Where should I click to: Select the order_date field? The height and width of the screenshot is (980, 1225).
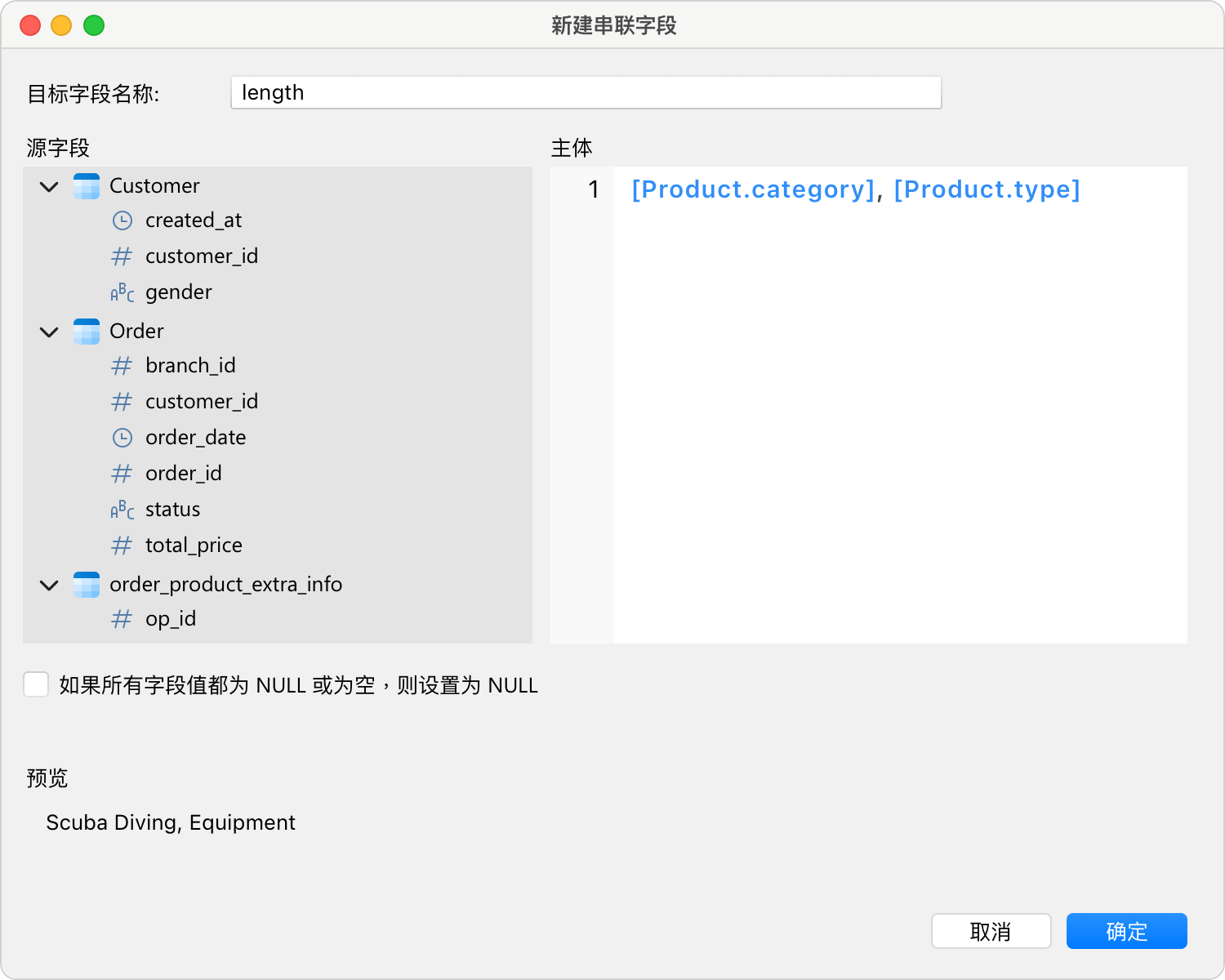coord(196,438)
